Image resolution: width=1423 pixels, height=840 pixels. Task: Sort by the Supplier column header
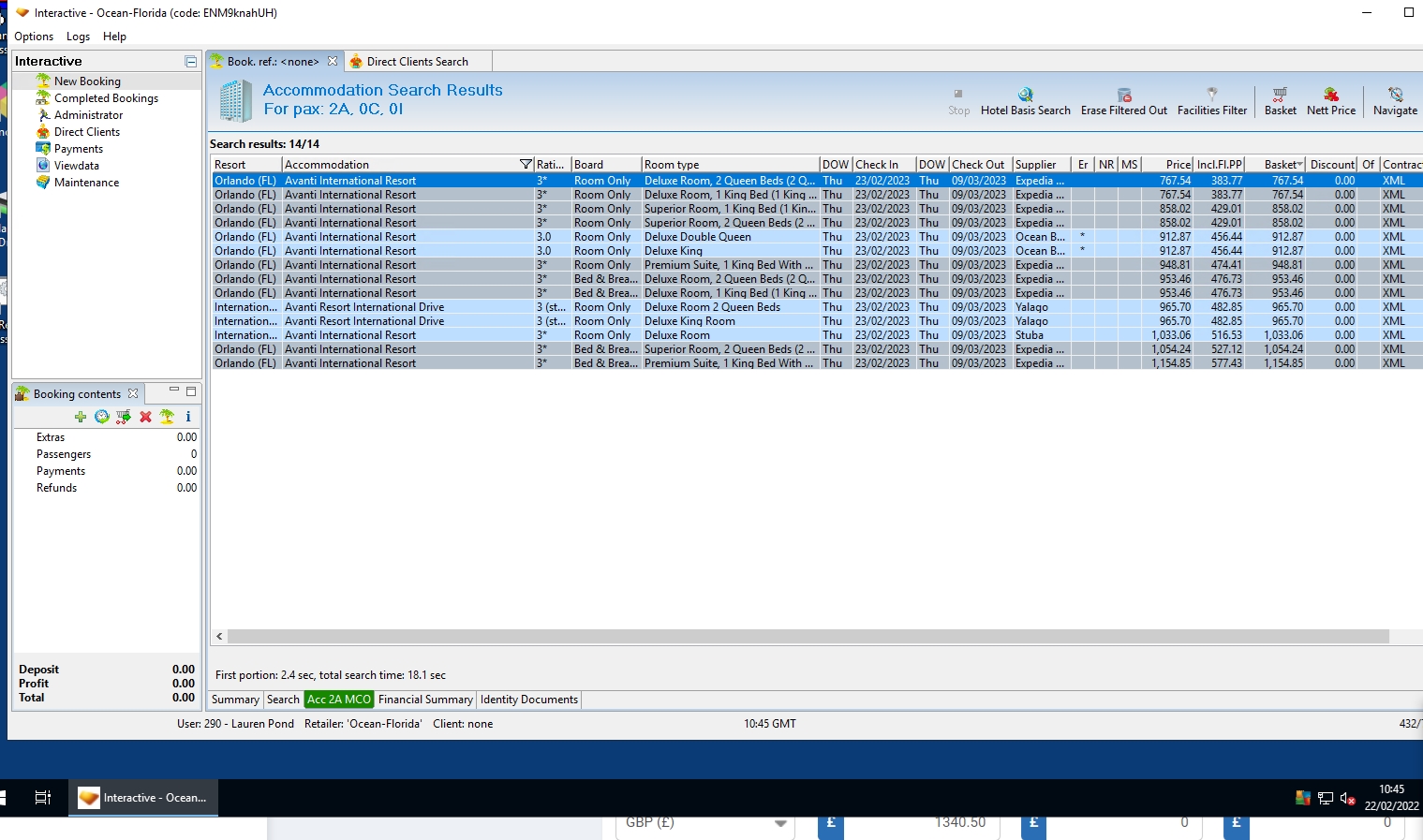tap(1042, 165)
